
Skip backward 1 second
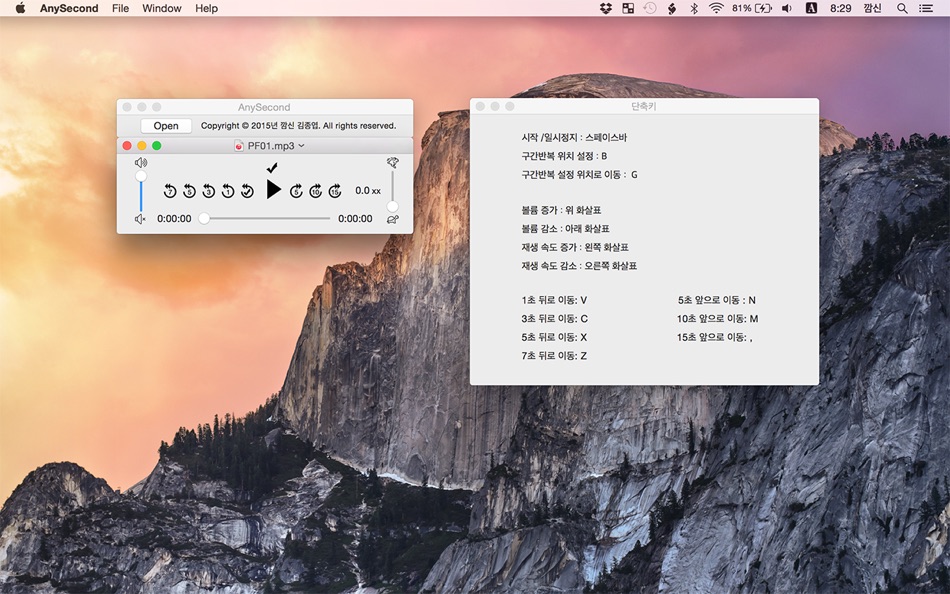click(x=228, y=190)
